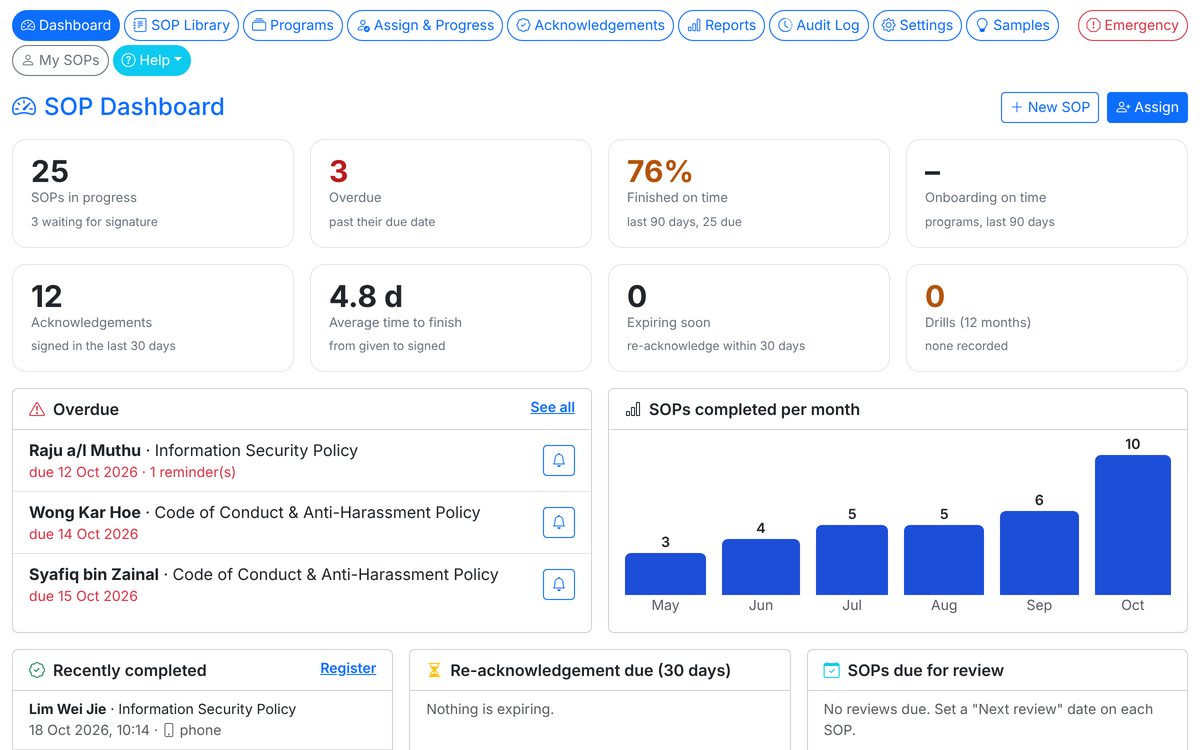Send reminder bell for Raju a/l Muthu
Viewport: 1200px width, 750px height.
click(559, 460)
